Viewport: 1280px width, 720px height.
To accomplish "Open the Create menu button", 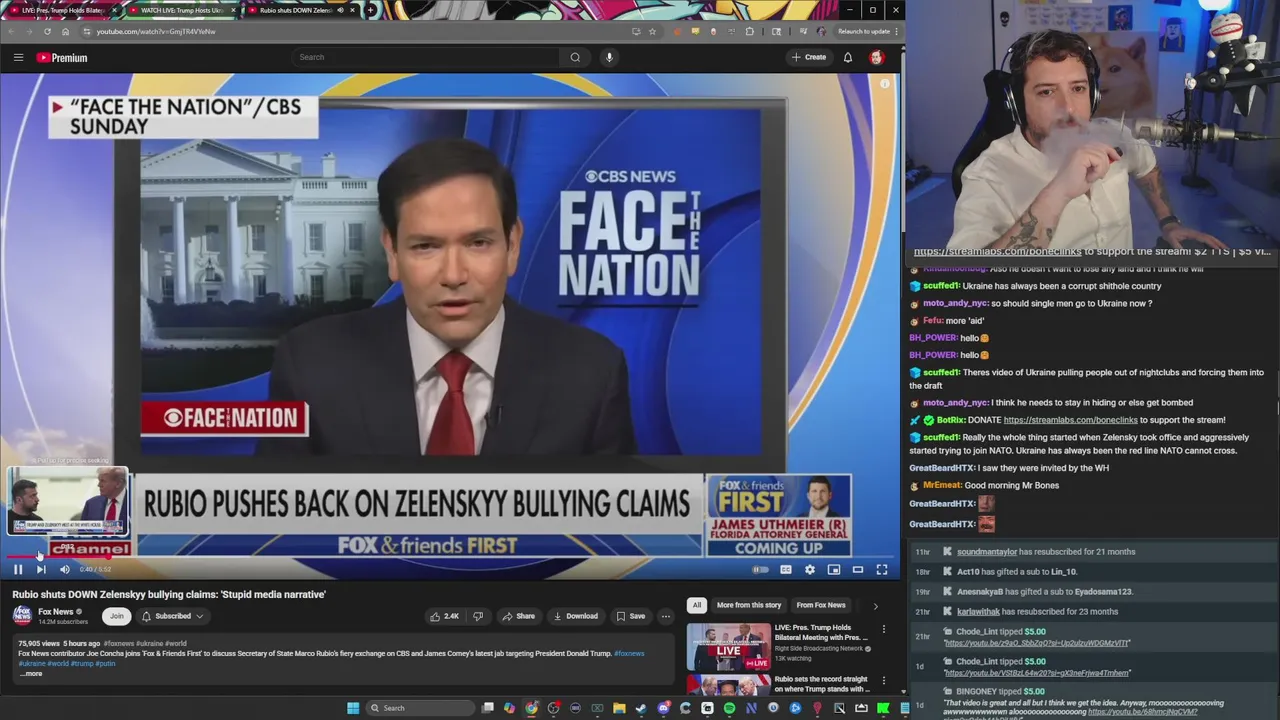I will tap(809, 57).
